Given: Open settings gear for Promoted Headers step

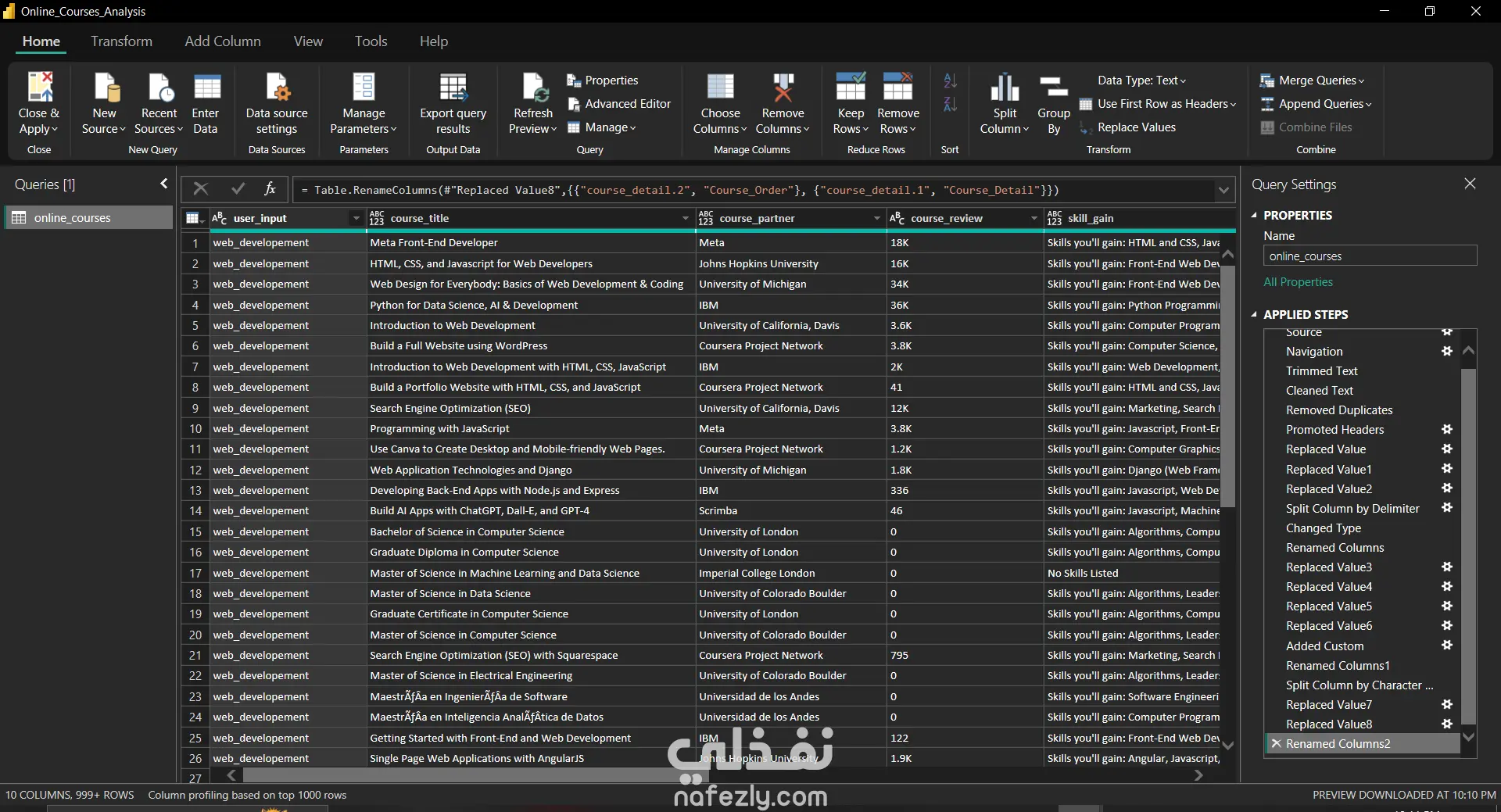Looking at the screenshot, I should (x=1447, y=430).
